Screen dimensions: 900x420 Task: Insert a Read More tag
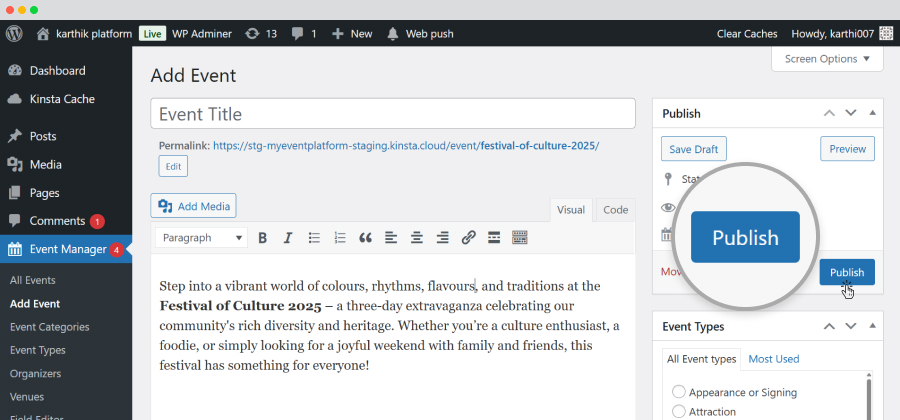pyautogui.click(x=494, y=238)
